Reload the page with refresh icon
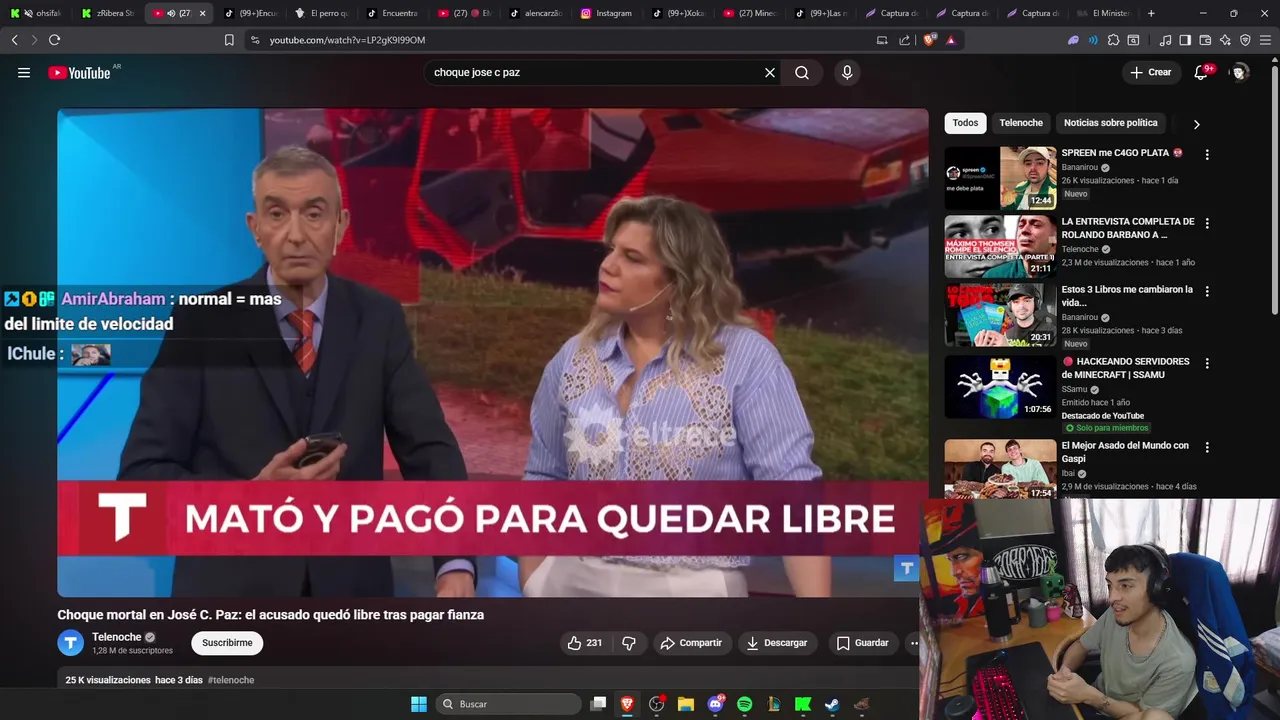This screenshot has height=720, width=1280. pos(54,40)
